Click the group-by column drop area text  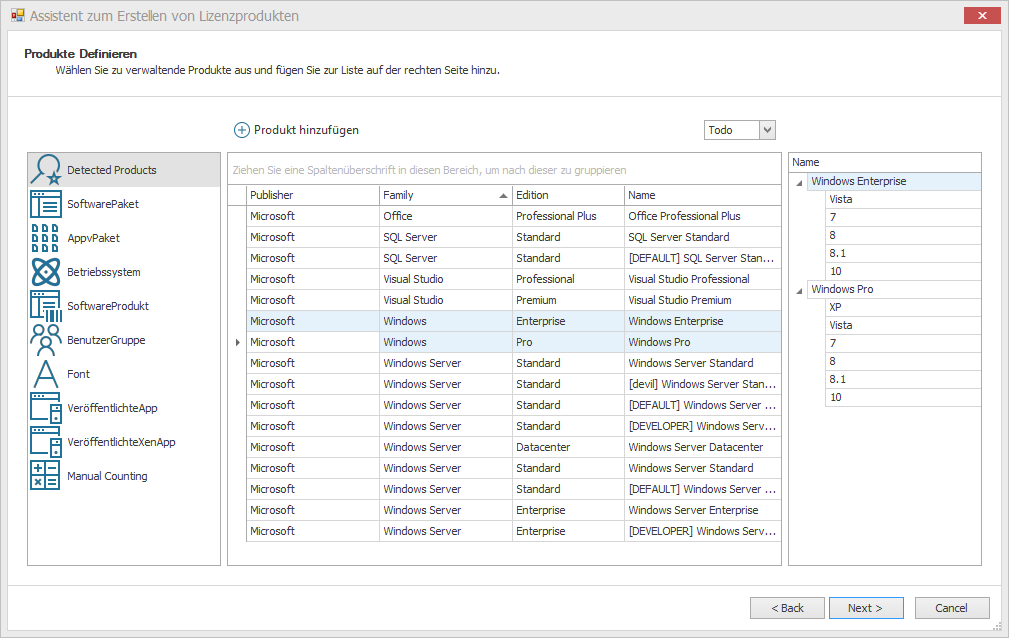point(429,170)
